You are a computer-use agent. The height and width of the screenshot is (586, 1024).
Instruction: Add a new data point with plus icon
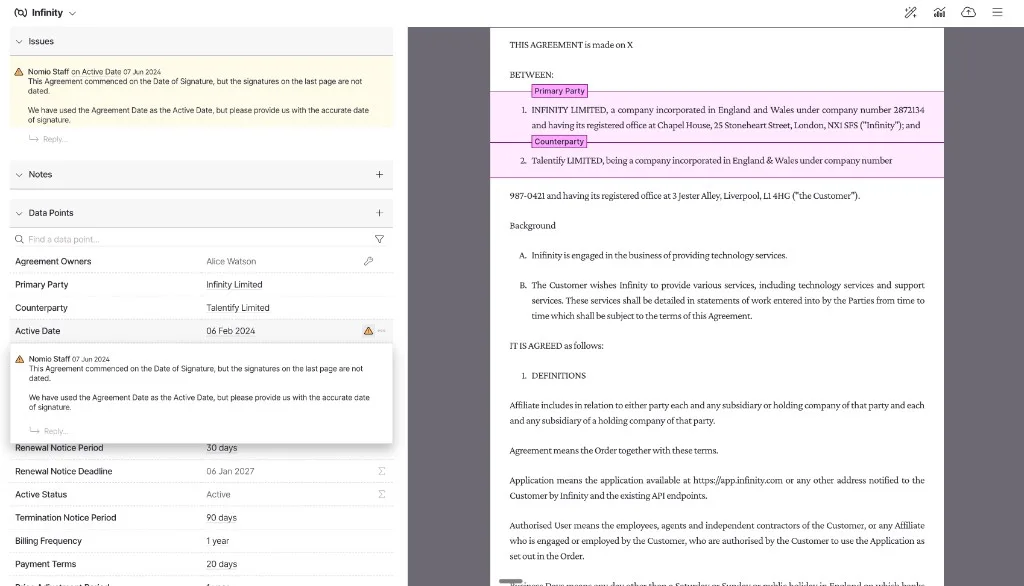tap(379, 213)
